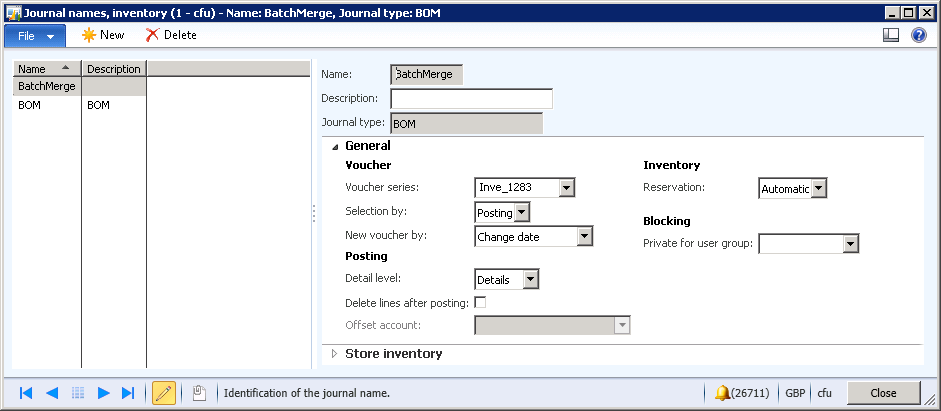
Task: Go to previous record arrow
Action: point(52,393)
